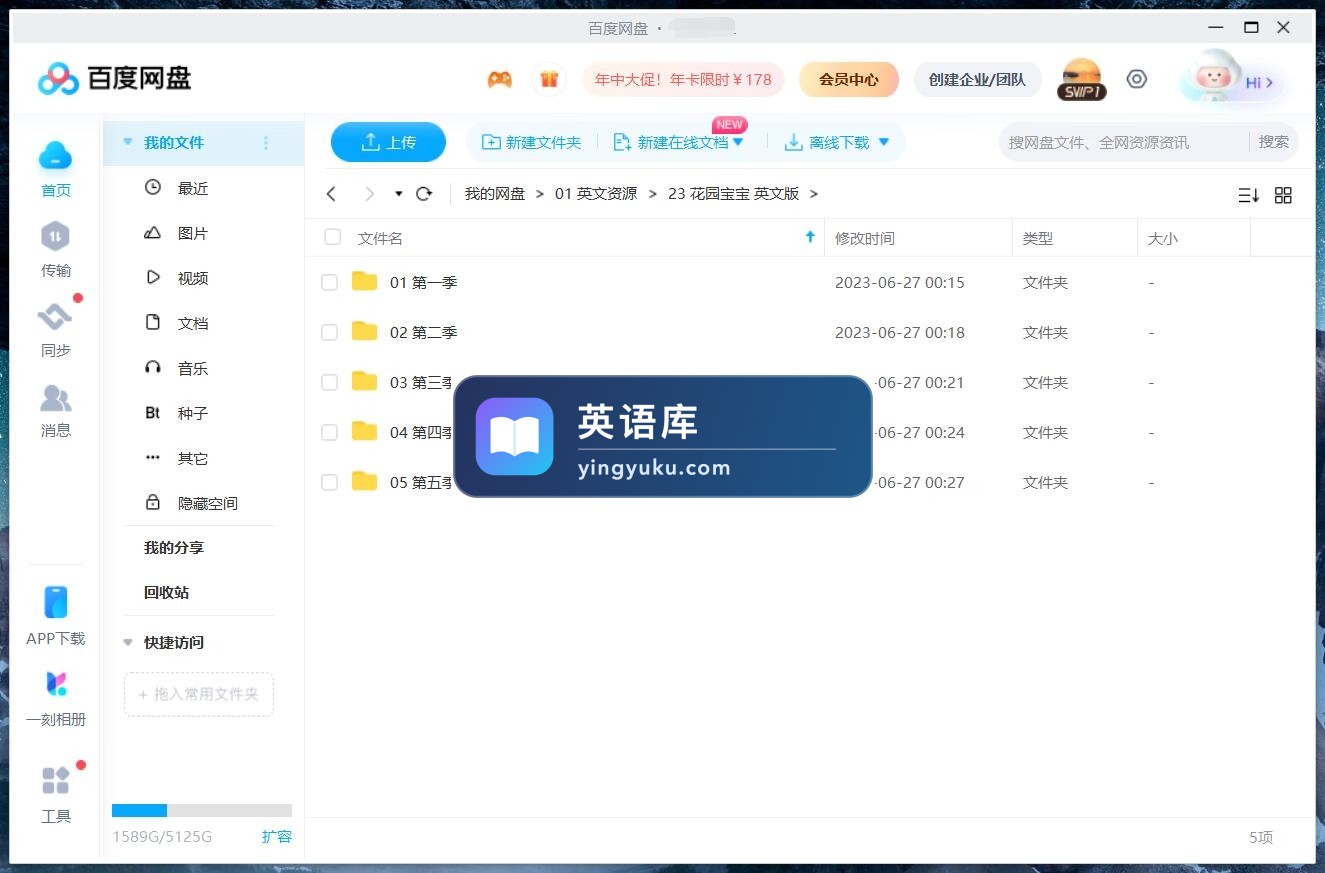Click the gift box icon in header
1325x873 pixels.
point(549,80)
